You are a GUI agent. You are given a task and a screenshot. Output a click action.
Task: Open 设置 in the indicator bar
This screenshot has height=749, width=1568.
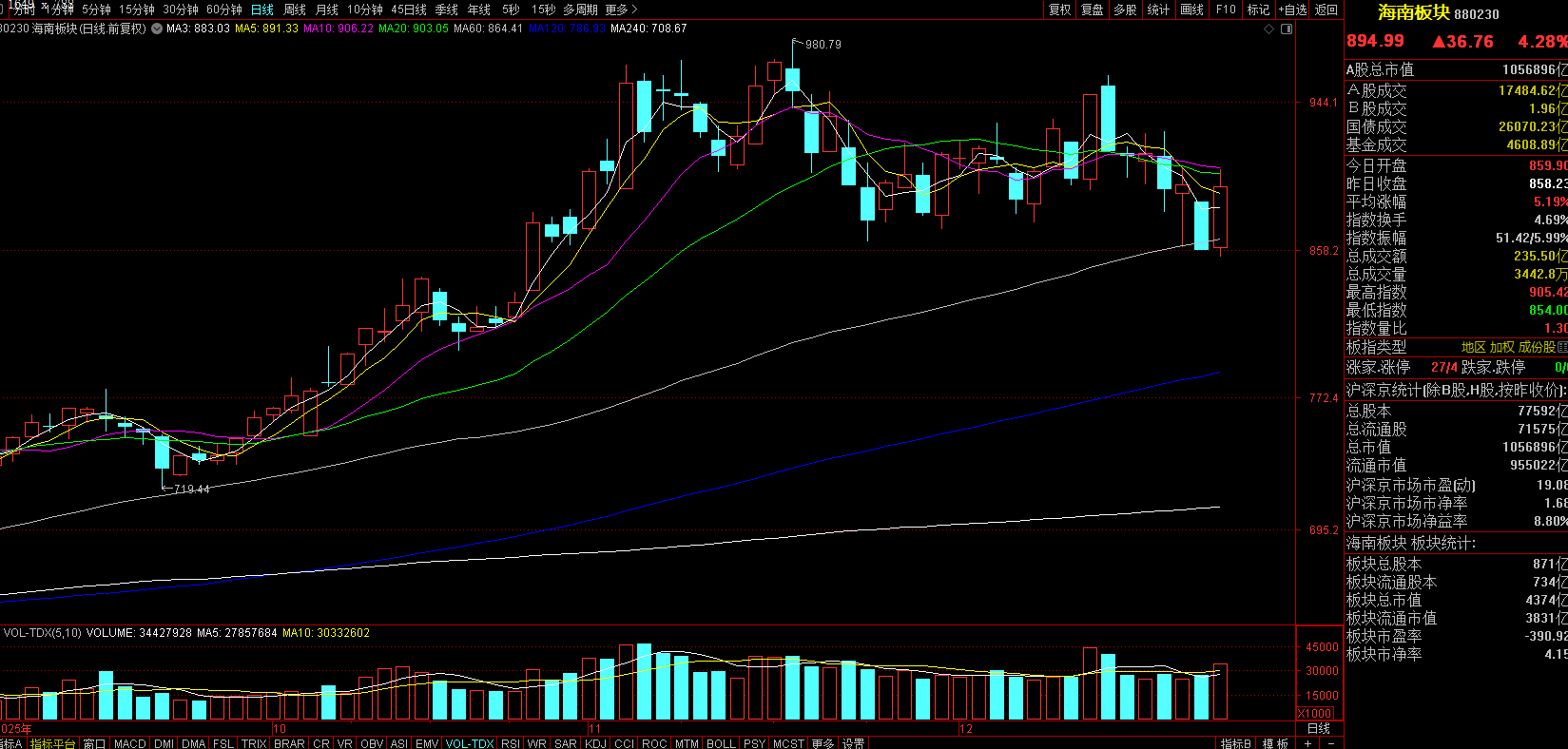853,743
